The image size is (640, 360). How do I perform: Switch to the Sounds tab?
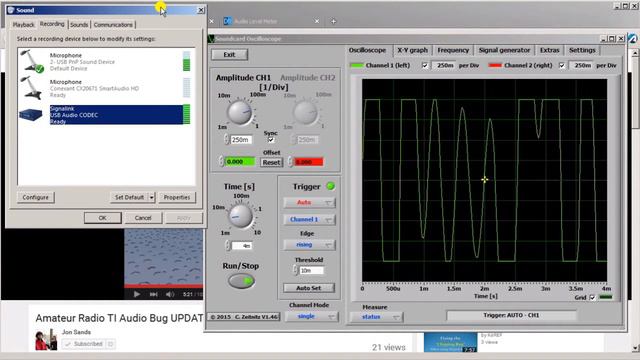point(79,25)
